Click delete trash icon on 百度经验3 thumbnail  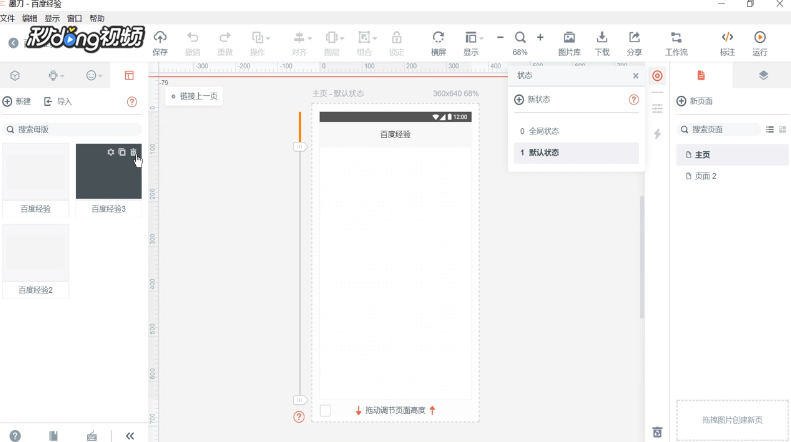click(x=133, y=152)
